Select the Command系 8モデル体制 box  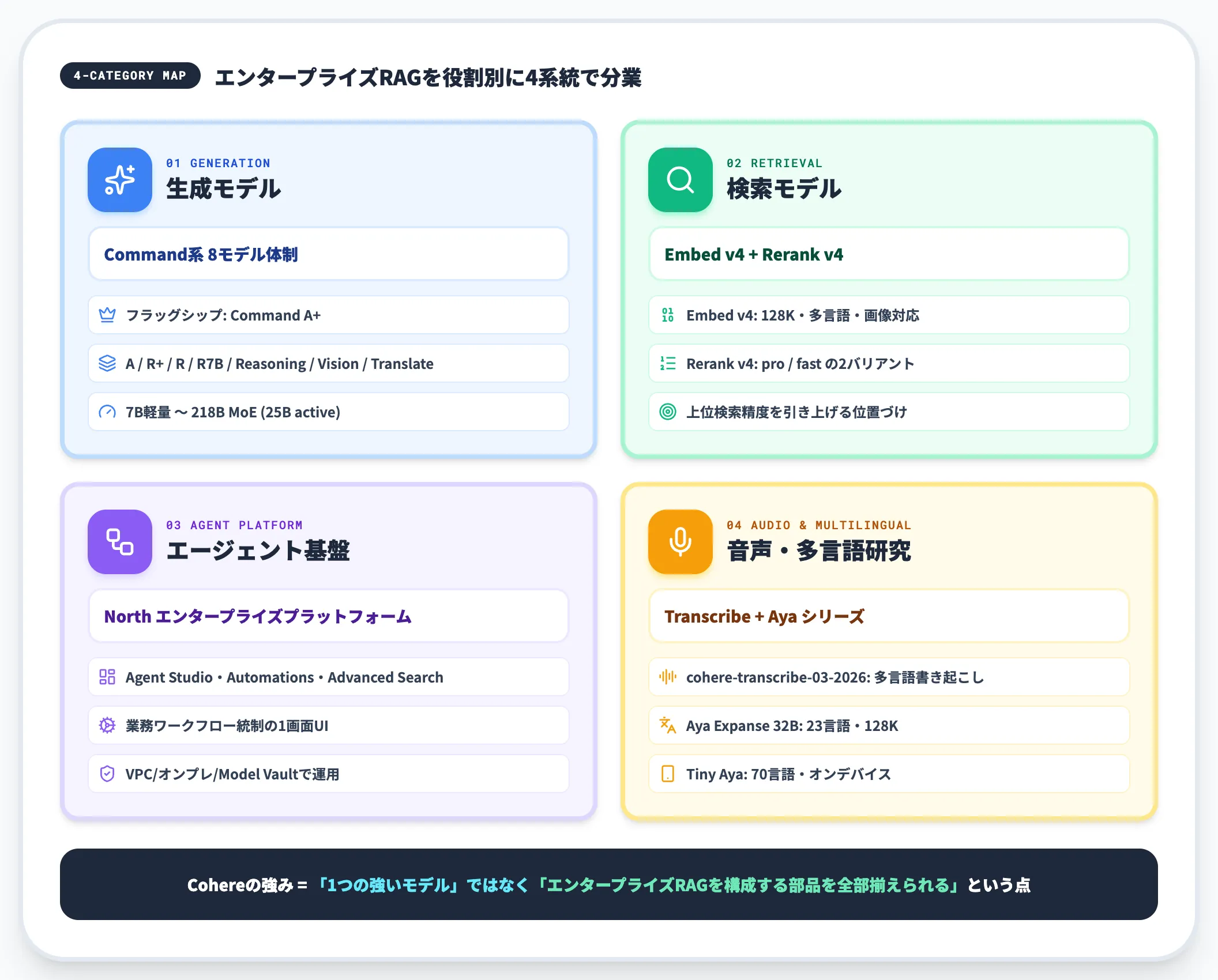(x=329, y=254)
